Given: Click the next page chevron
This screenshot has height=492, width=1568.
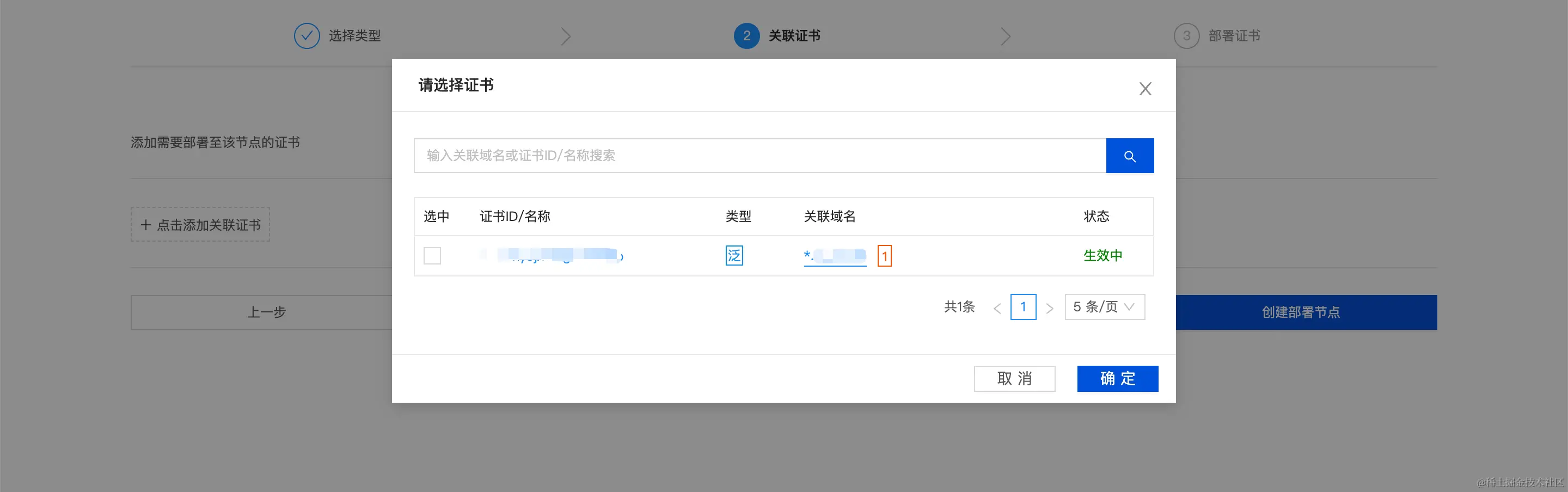Looking at the screenshot, I should pyautogui.click(x=1049, y=307).
